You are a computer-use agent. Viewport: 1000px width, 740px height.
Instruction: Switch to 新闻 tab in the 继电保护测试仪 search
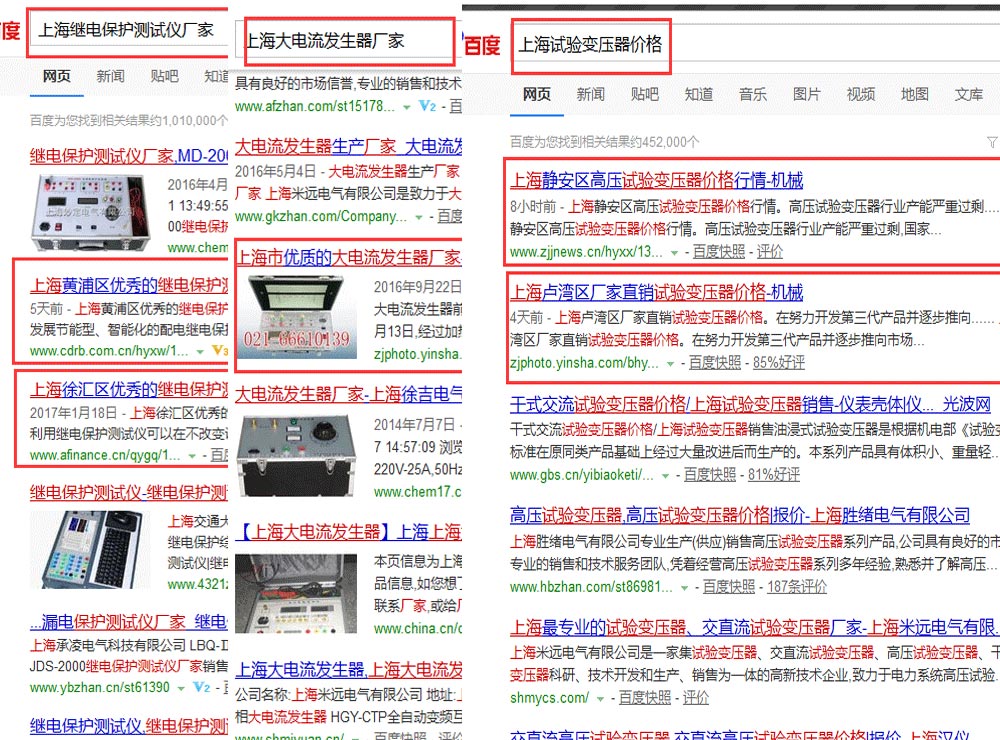point(110,76)
